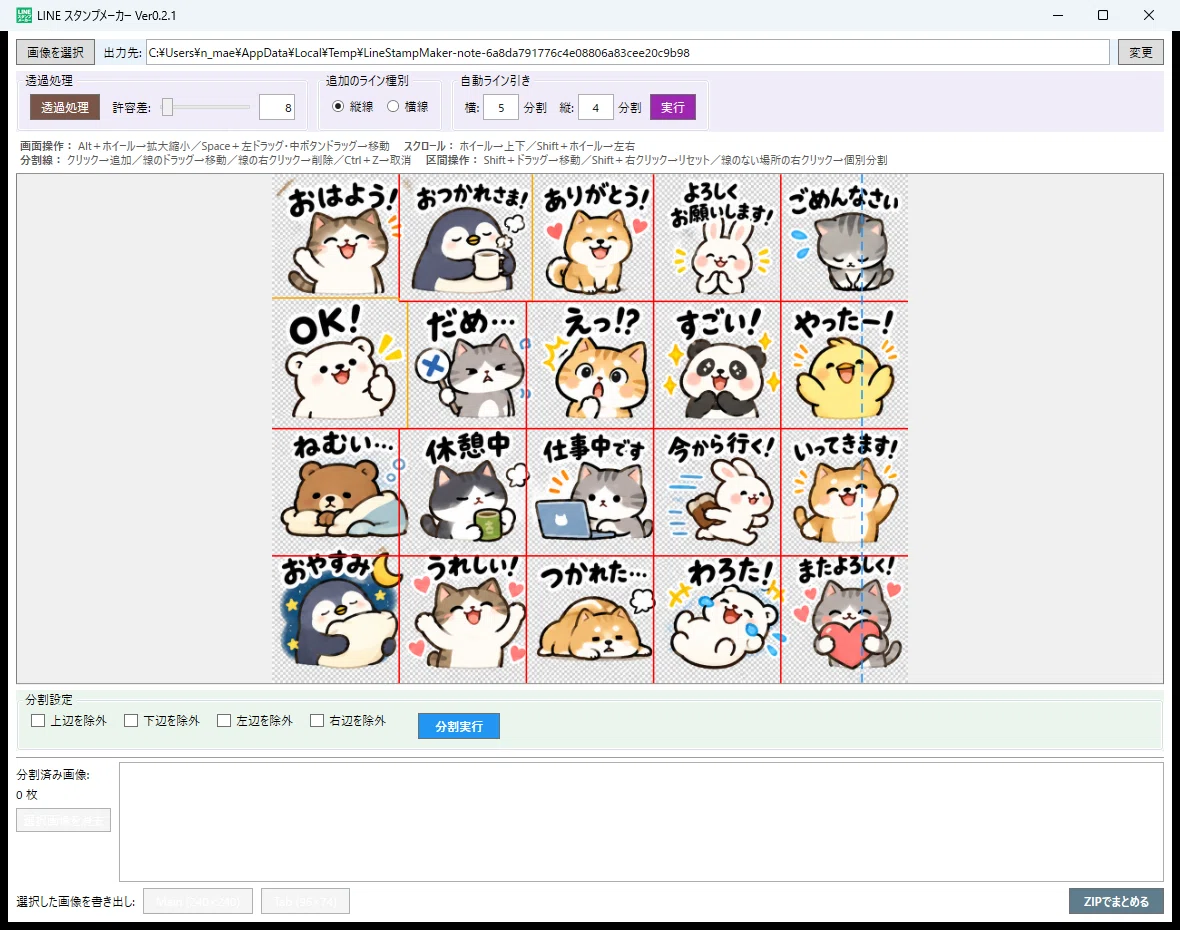Viewport: 1180px width, 930px height.
Task: Click the おはよう cat sticker
Action: click(336, 238)
